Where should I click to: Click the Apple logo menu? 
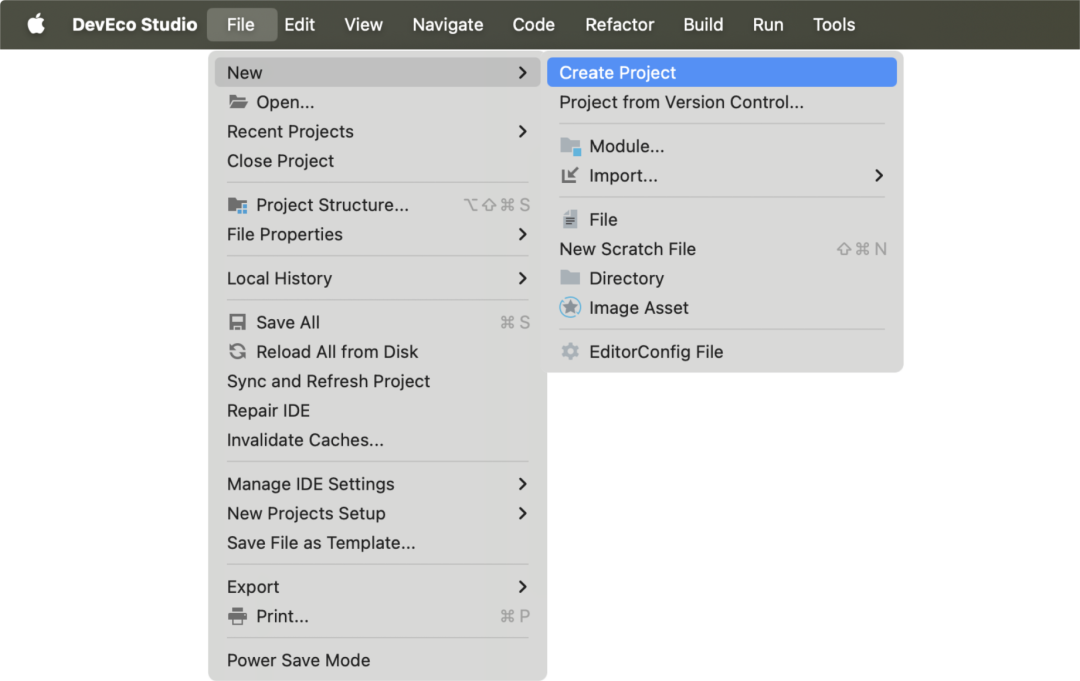coord(36,24)
